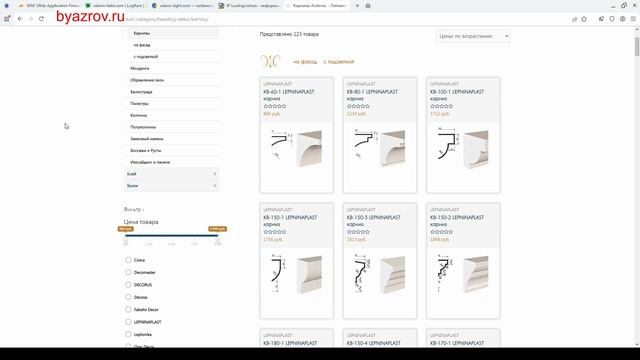640x360 pixels.
Task: Click the КВ-150-2 cornice product image
Action: (x=463, y=274)
